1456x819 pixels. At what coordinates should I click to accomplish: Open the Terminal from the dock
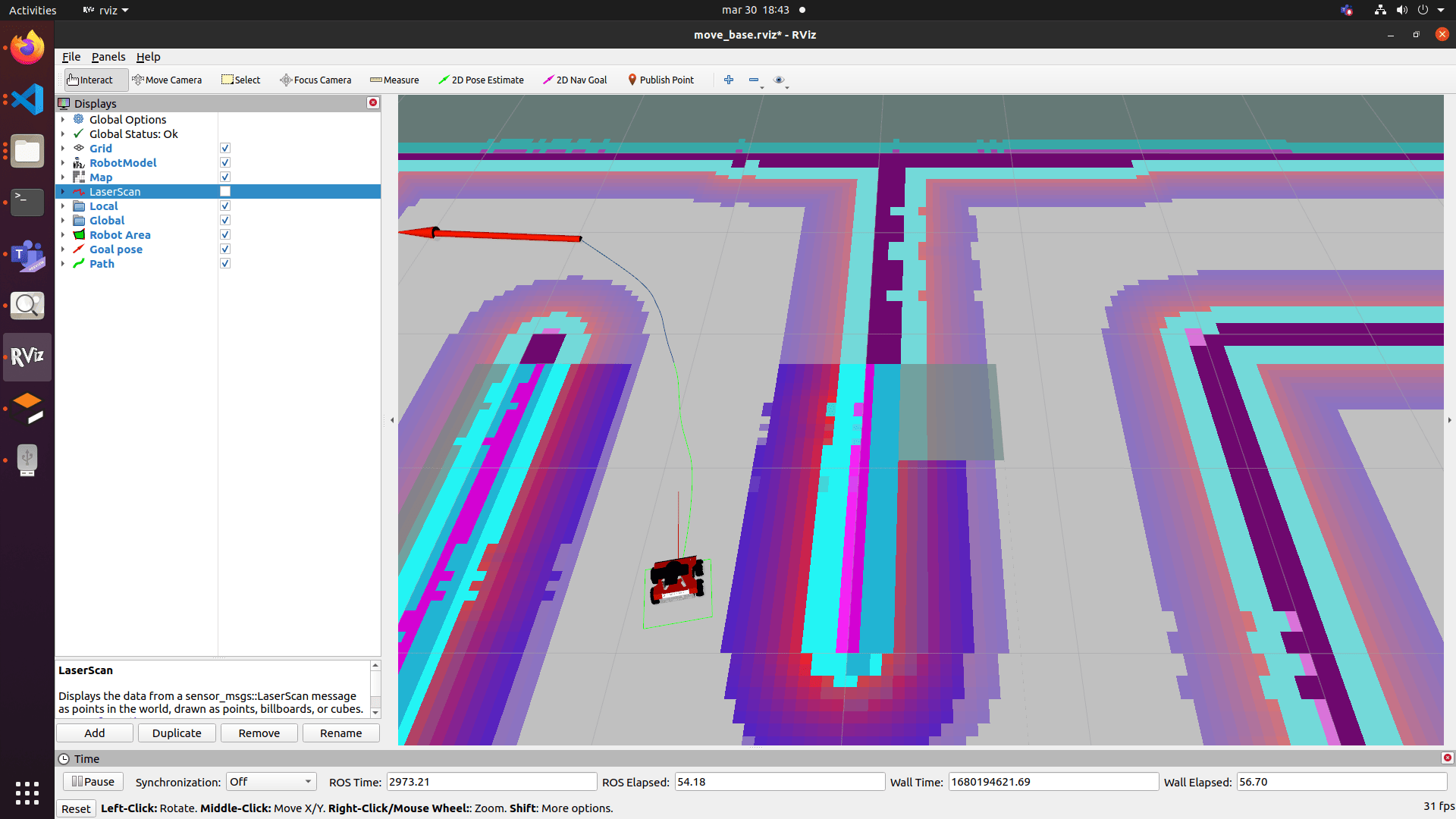27,202
